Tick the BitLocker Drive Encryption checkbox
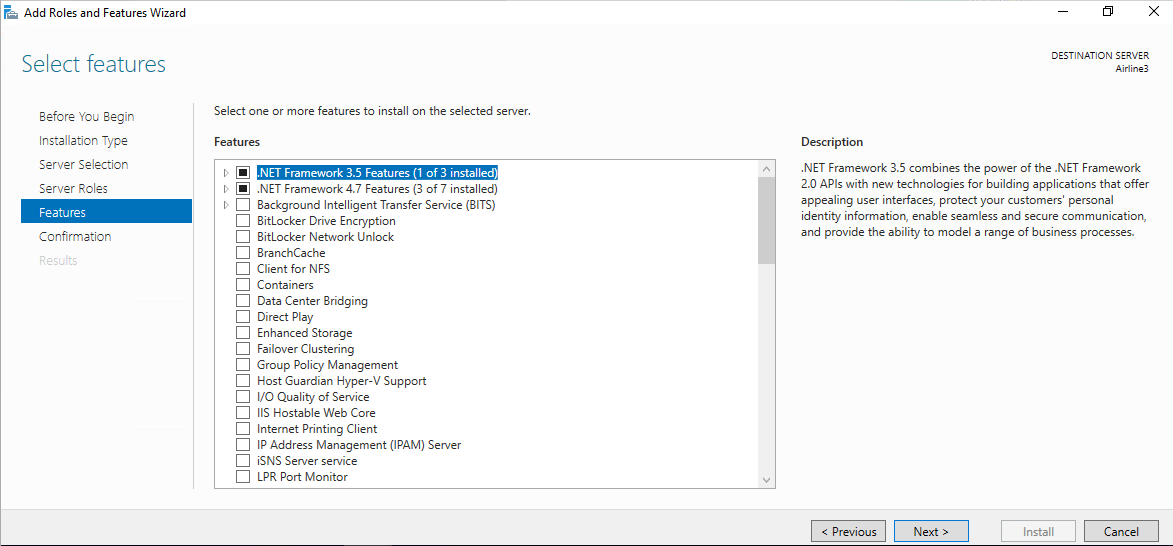The width and height of the screenshot is (1173, 546). click(x=242, y=221)
